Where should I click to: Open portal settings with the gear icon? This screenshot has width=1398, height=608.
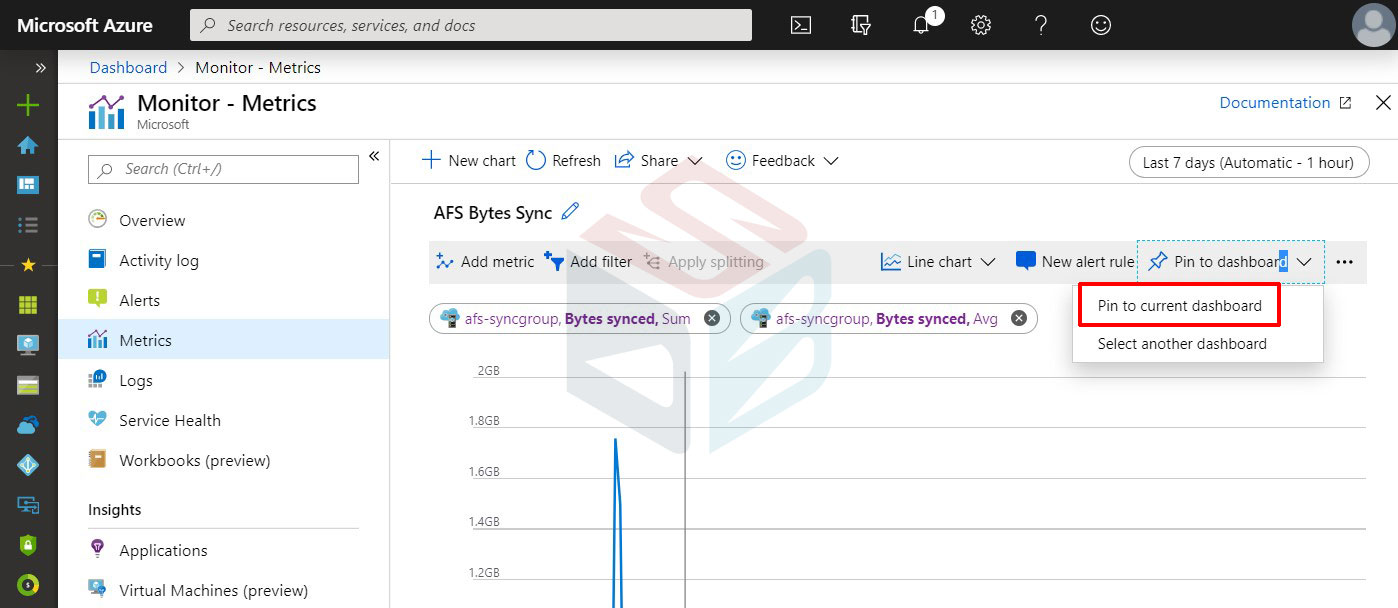(981, 25)
